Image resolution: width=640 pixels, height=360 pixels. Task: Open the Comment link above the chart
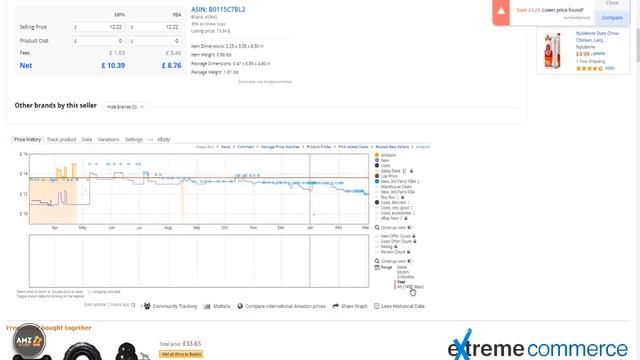[245, 147]
